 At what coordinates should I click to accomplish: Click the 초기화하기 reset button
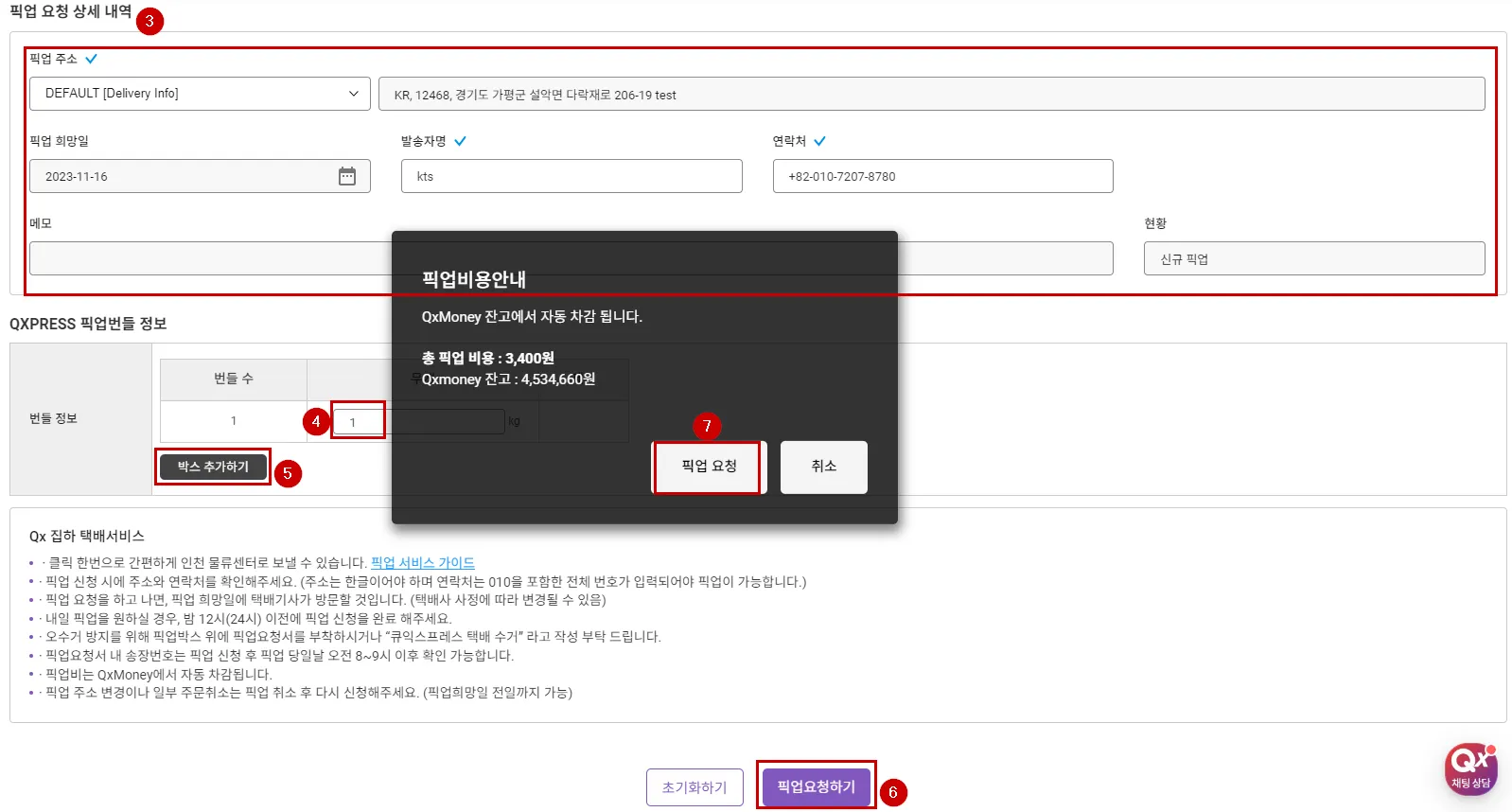tap(694, 787)
